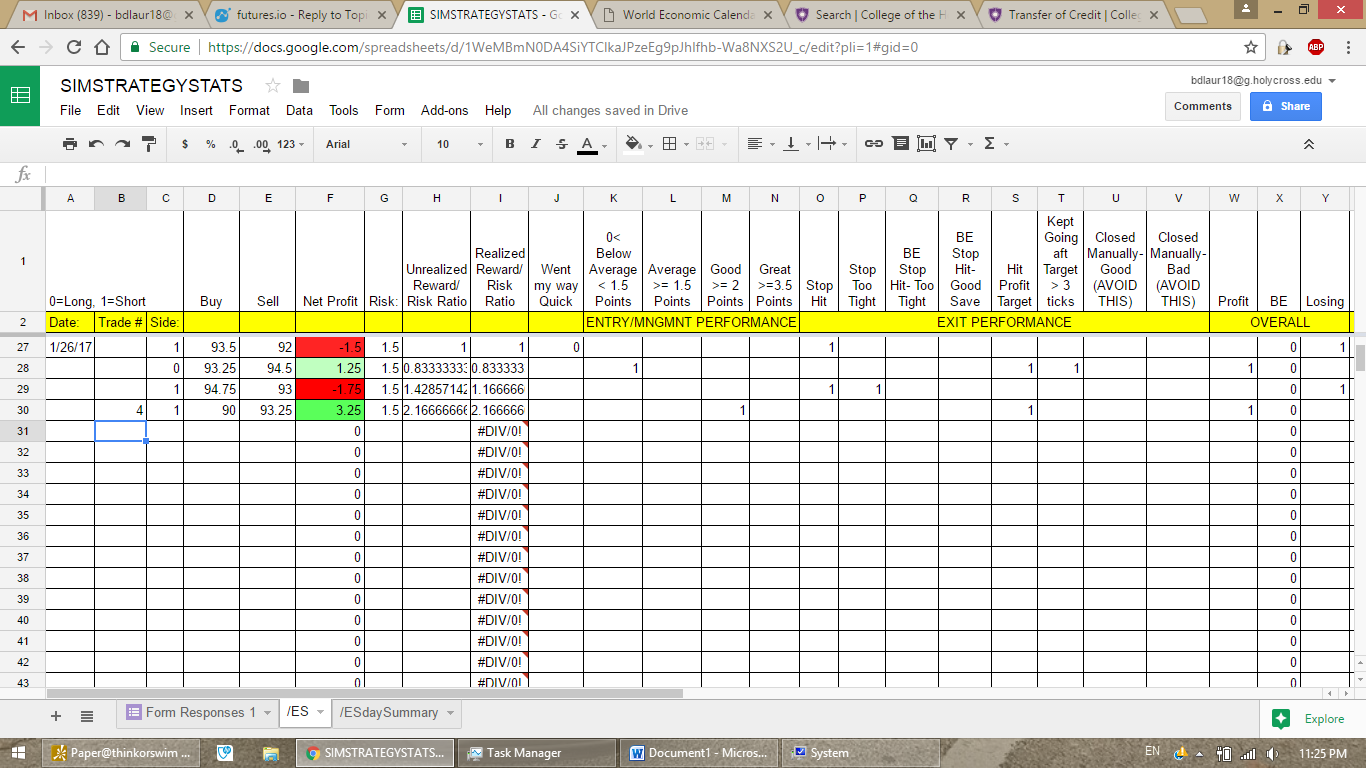Open the Arial font dropdown
Image resolution: width=1366 pixels, height=768 pixels.
367,144
